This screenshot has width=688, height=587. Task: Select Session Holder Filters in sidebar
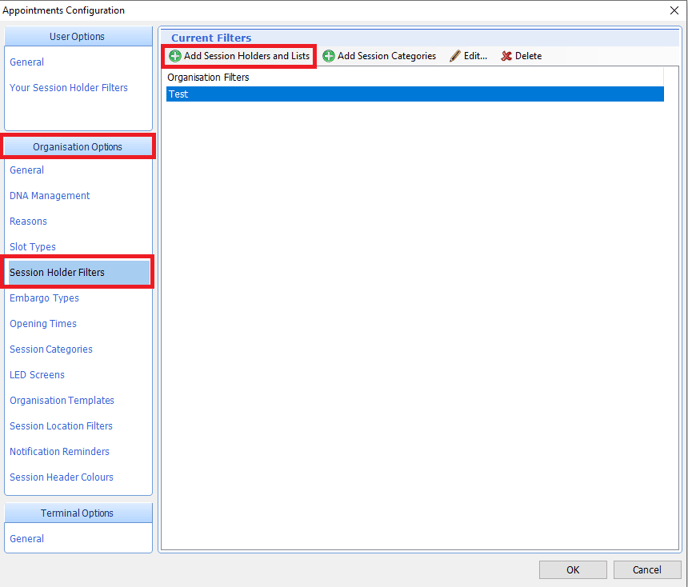coord(57,272)
